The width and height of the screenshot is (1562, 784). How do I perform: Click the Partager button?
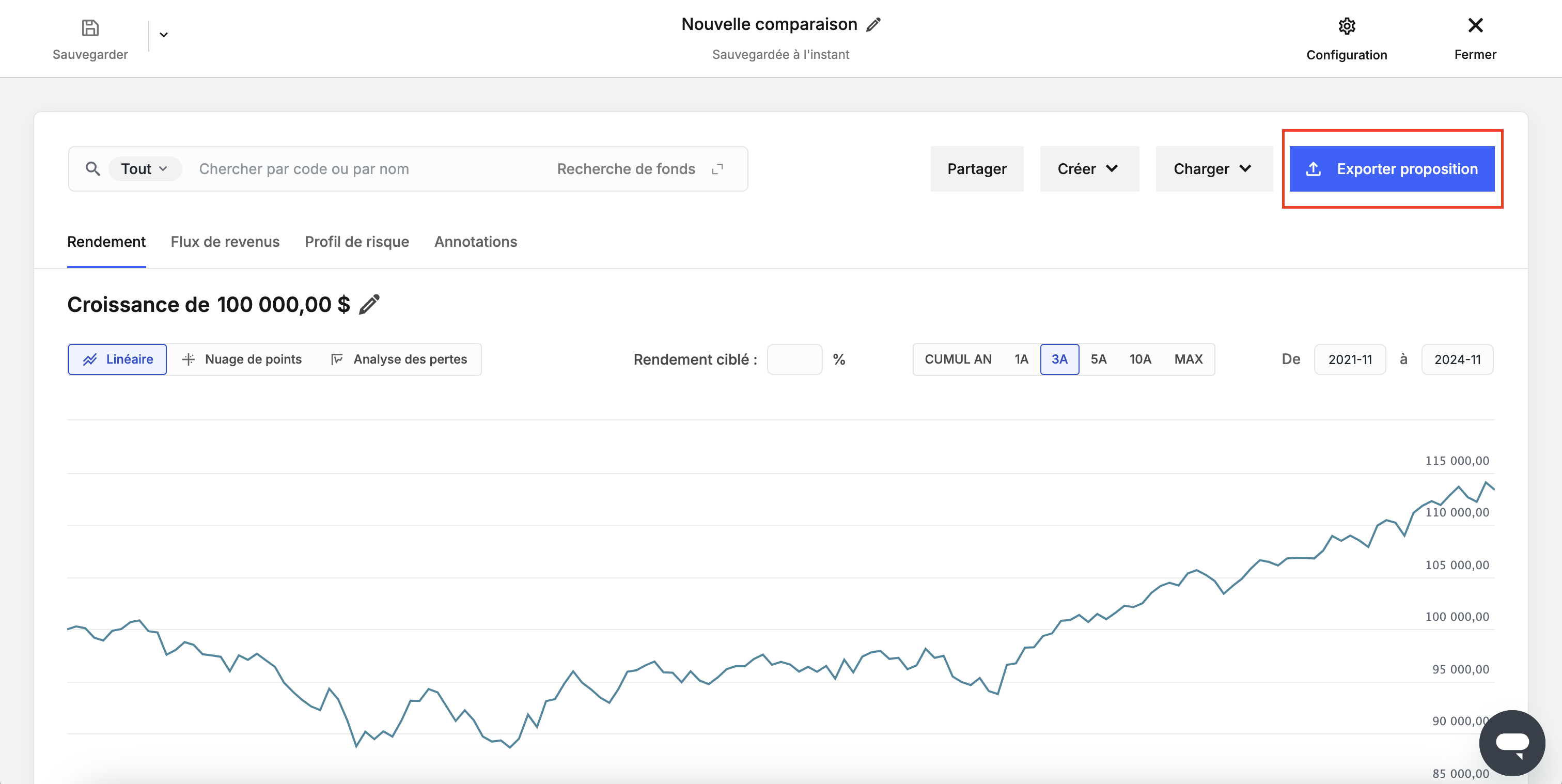pyautogui.click(x=976, y=169)
